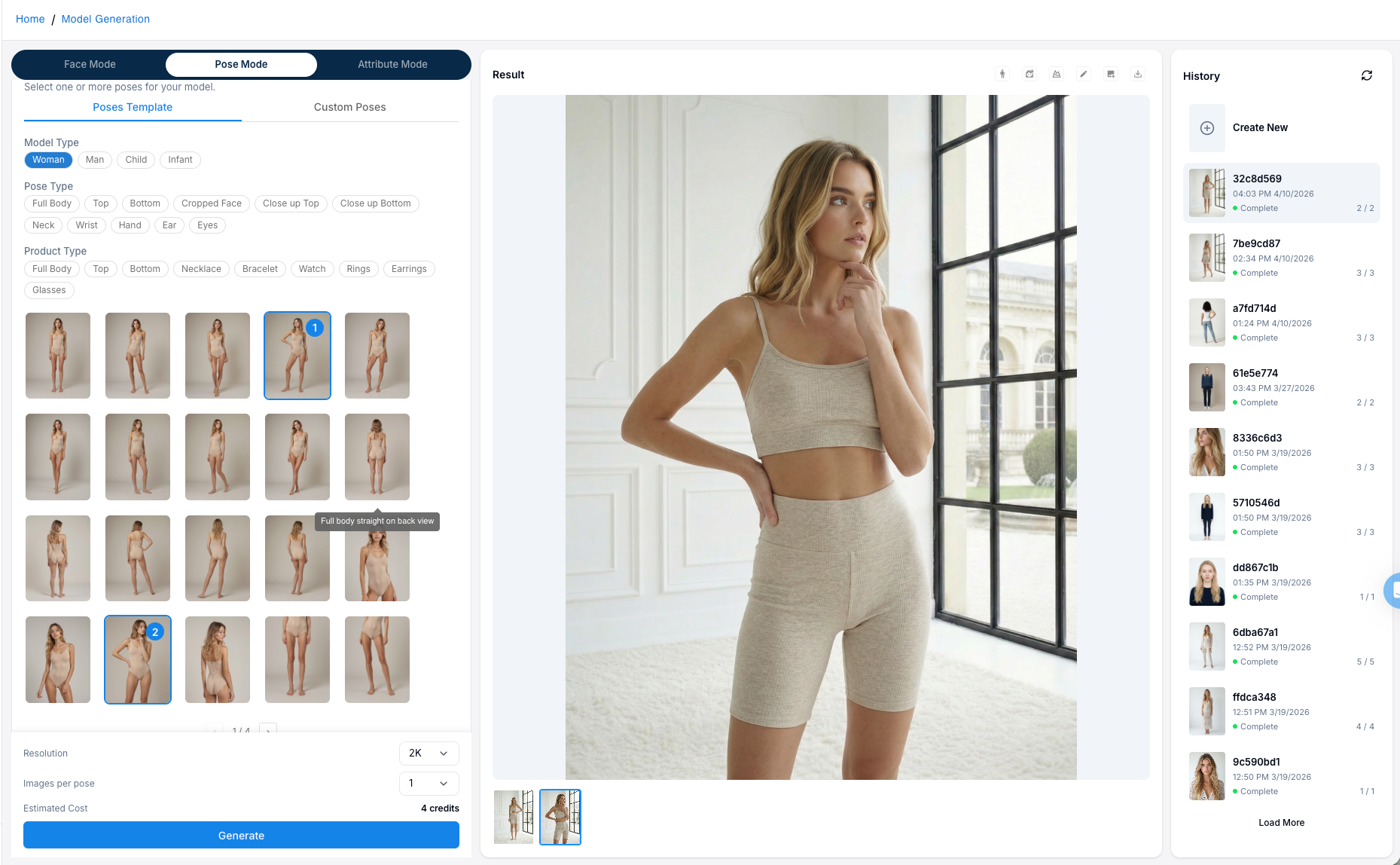Click the full-body pose icon in Result toolbar
1400x865 pixels.
[x=1002, y=74]
